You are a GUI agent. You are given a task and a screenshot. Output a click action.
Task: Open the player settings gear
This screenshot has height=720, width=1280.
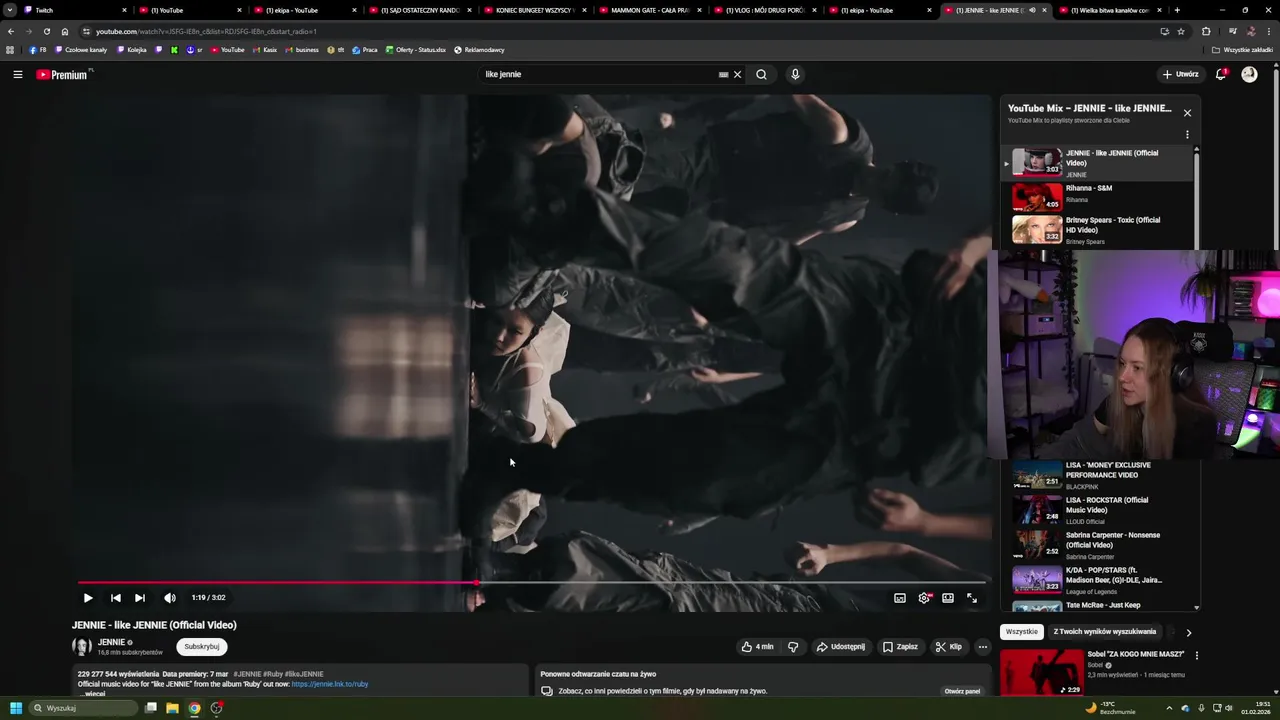coord(924,598)
